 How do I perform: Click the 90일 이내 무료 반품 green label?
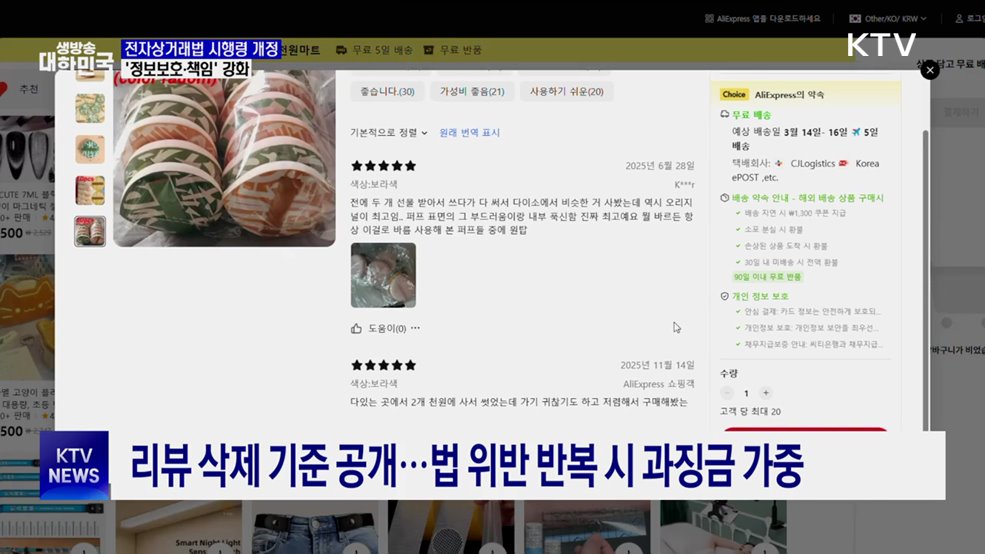tap(768, 277)
